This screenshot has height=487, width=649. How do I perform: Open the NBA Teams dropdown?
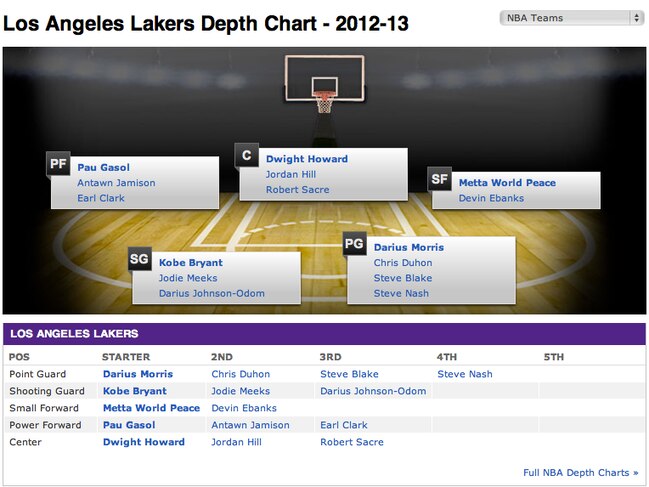572,18
